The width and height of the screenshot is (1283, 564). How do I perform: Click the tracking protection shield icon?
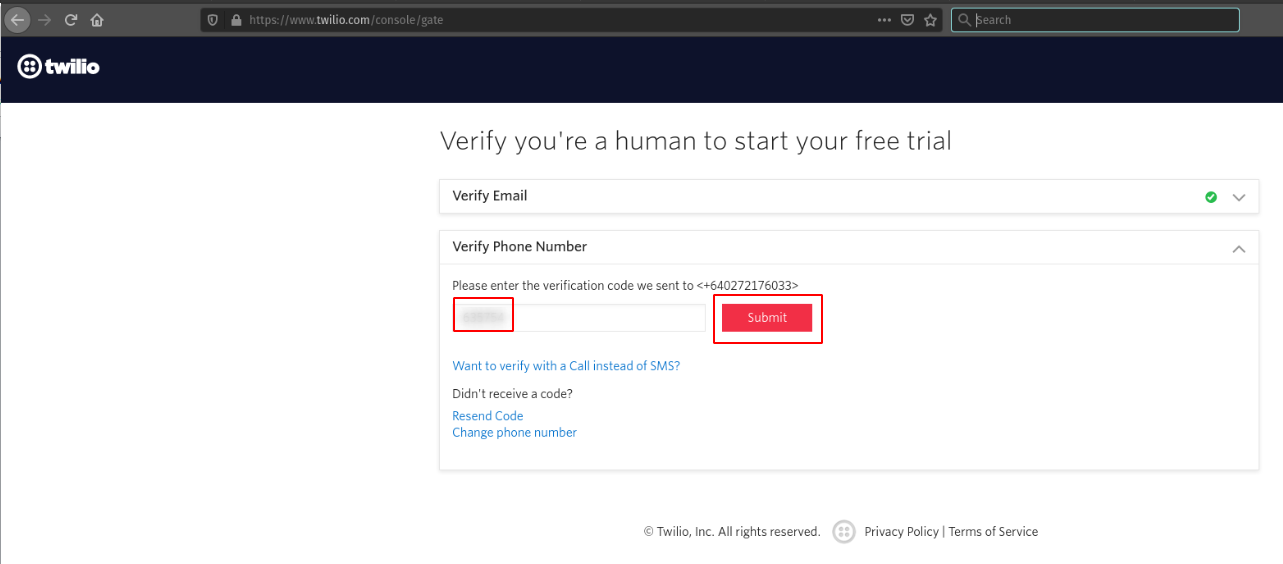coord(212,20)
